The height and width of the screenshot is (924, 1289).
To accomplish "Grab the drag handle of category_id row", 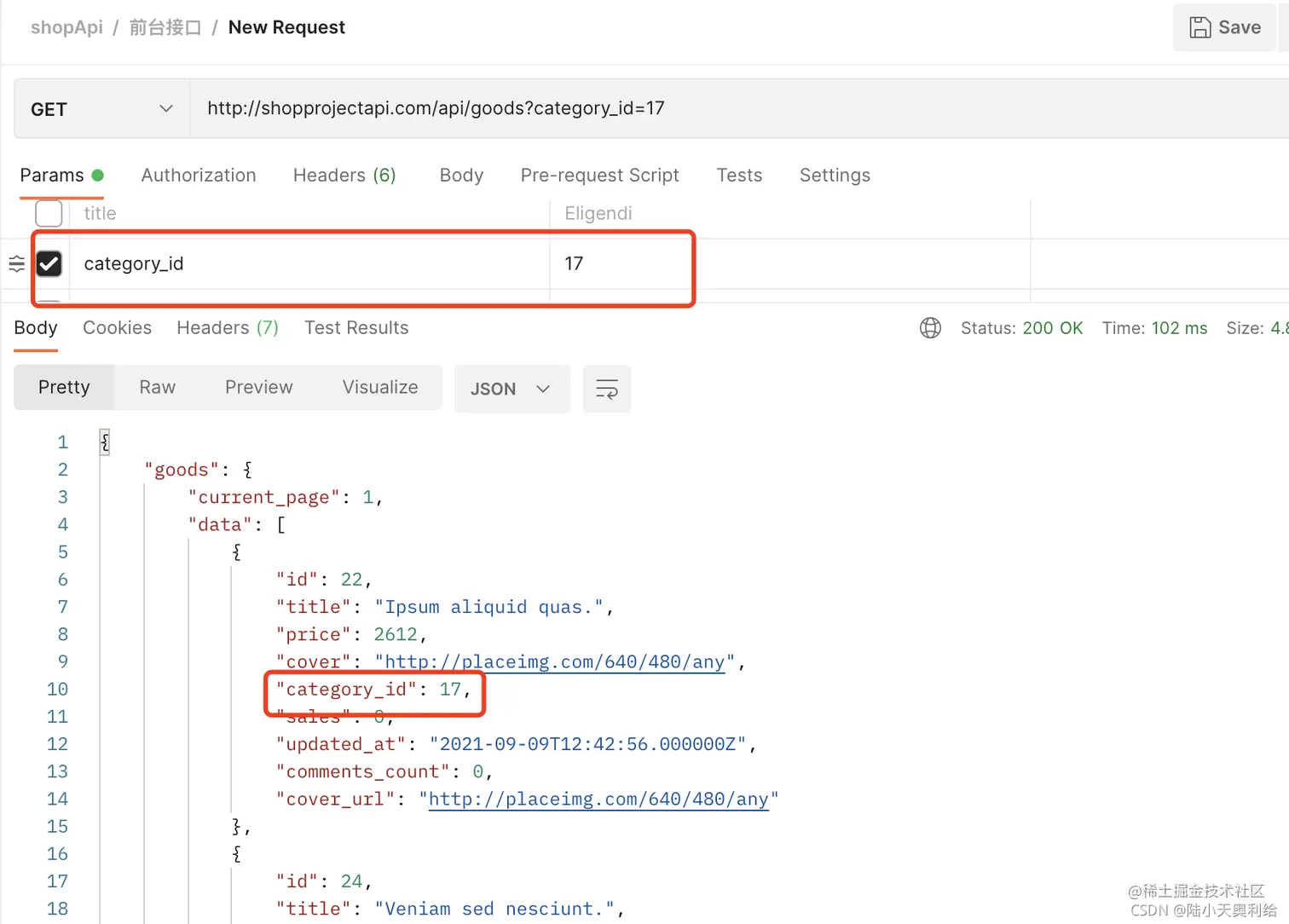I will (x=16, y=264).
